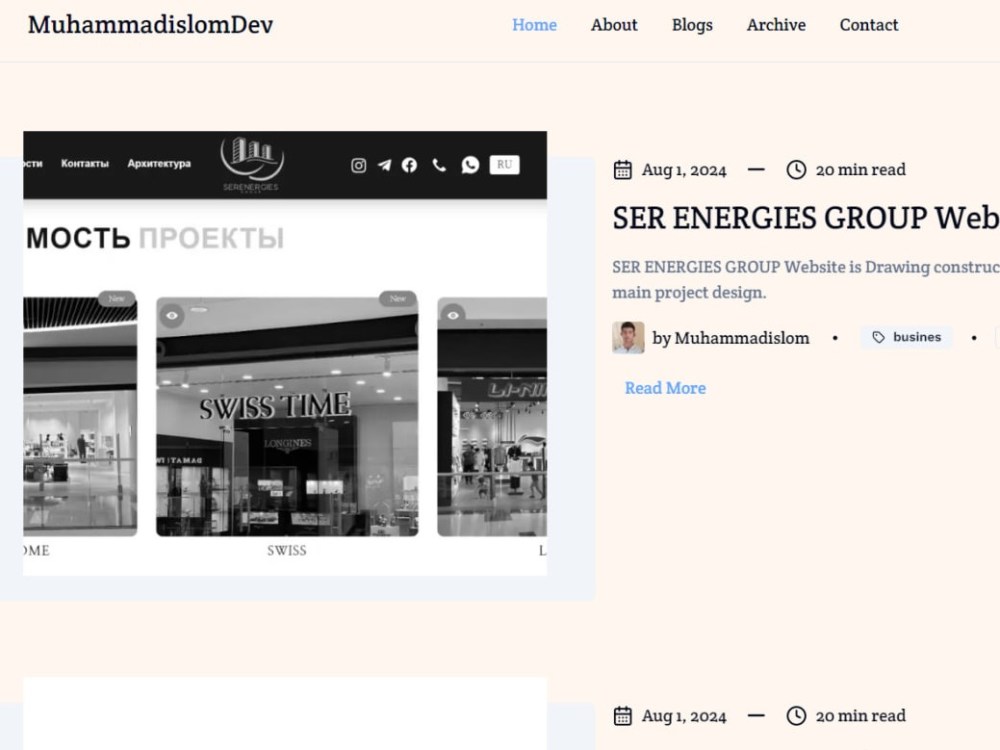The height and width of the screenshot is (750, 1000).
Task: Open author by Muhammadislom link
Action: click(730, 338)
